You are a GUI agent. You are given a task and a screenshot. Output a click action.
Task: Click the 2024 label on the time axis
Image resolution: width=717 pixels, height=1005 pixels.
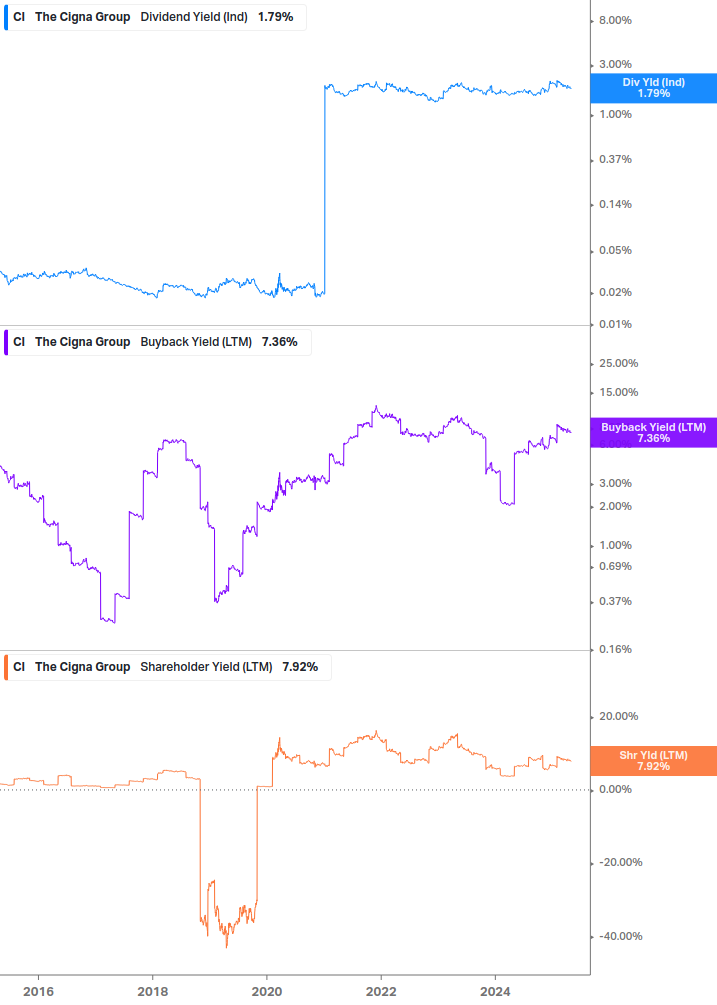coord(495,992)
